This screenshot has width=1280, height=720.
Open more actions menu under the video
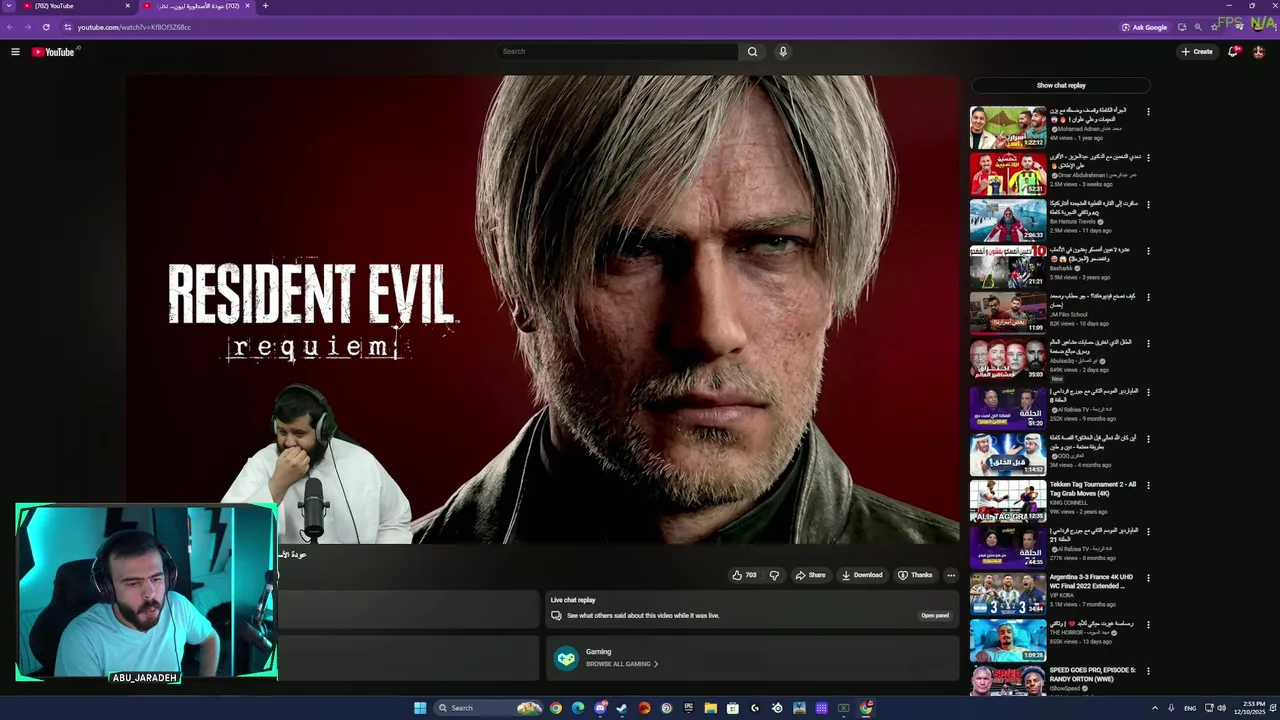coord(951,575)
